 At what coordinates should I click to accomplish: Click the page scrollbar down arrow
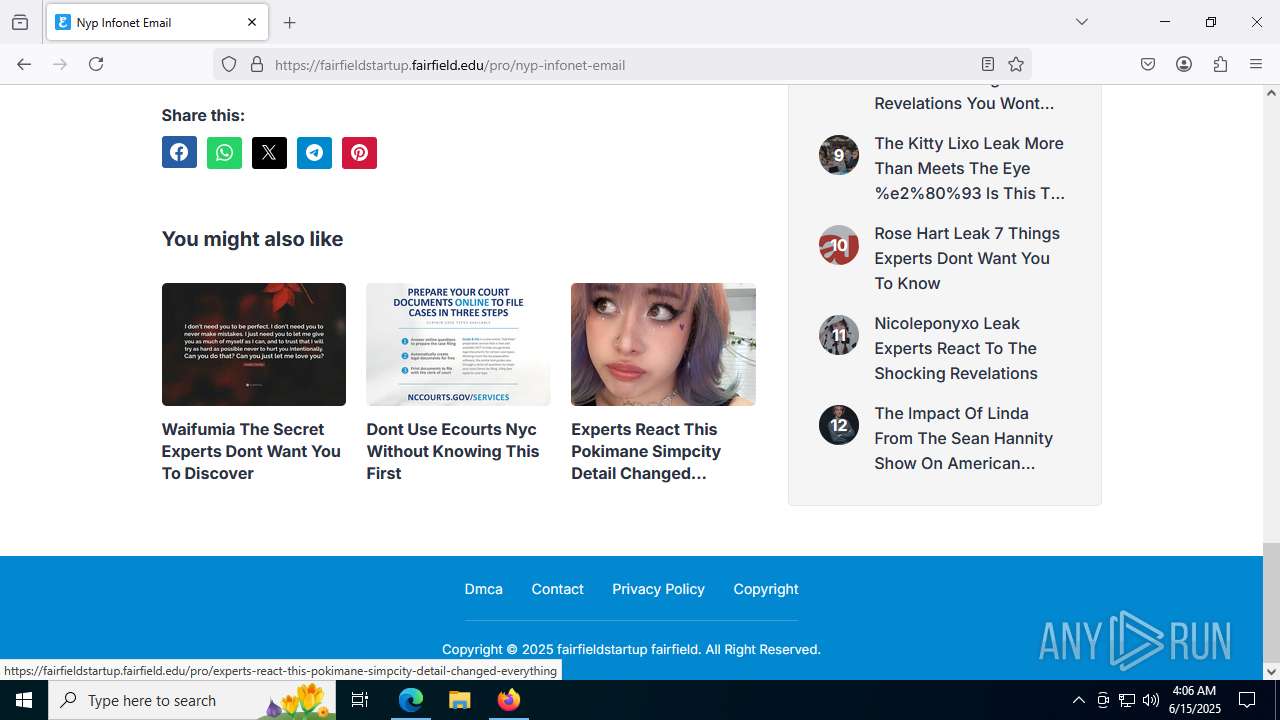[x=1271, y=671]
